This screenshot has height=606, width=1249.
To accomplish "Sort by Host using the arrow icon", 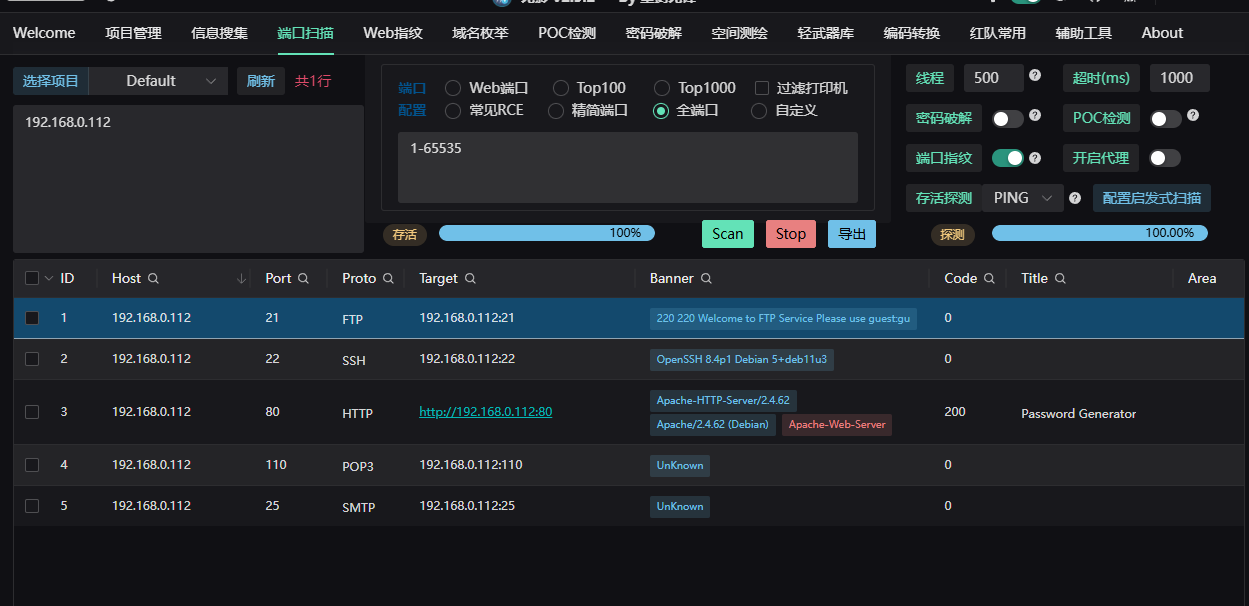I will coord(241,279).
